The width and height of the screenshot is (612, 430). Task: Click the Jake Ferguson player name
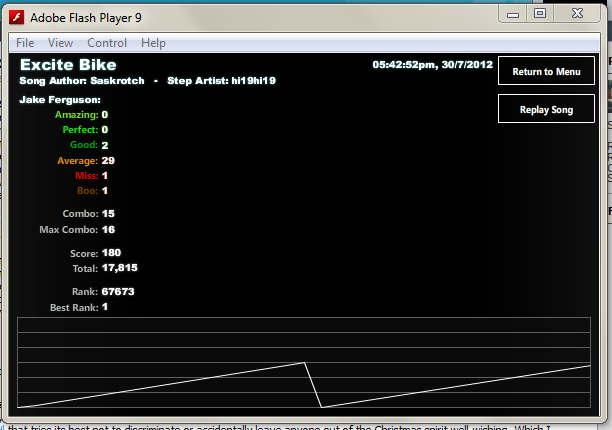60,100
